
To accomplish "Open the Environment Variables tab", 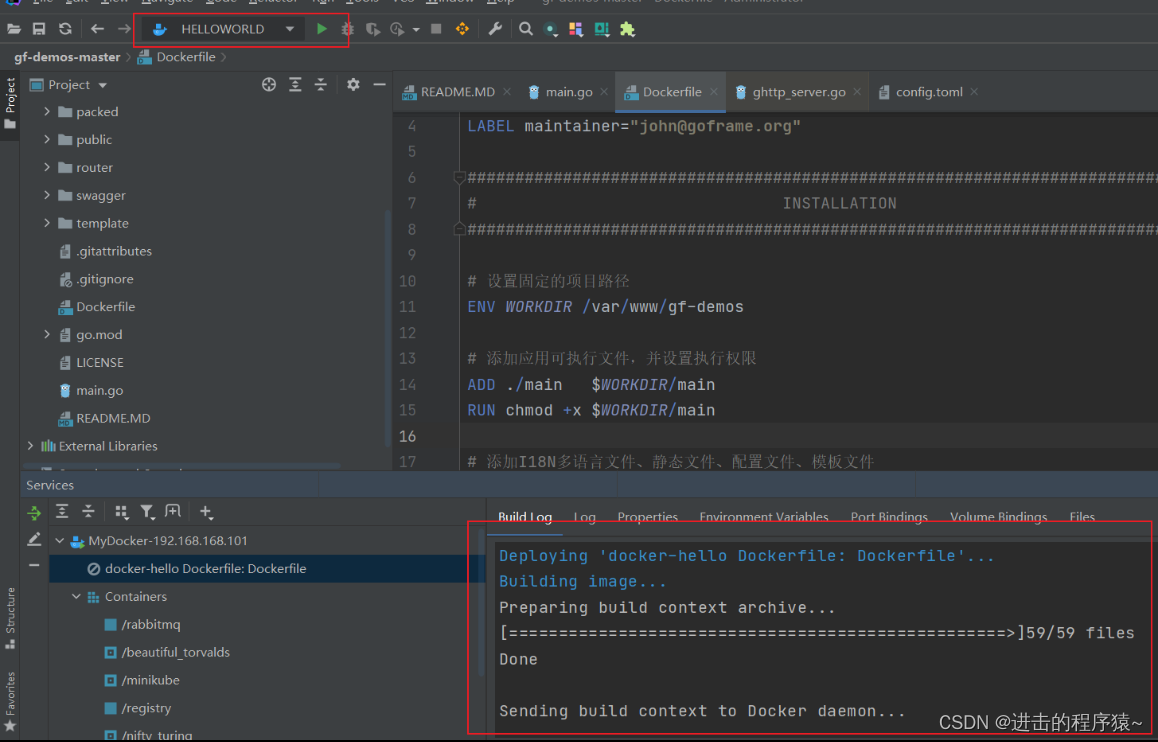I will pyautogui.click(x=764, y=517).
